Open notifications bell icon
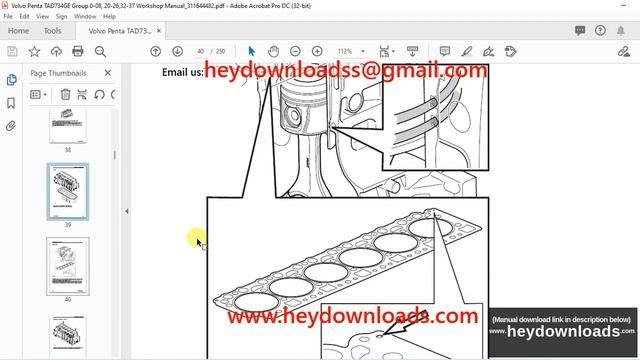 pyautogui.click(x=621, y=31)
